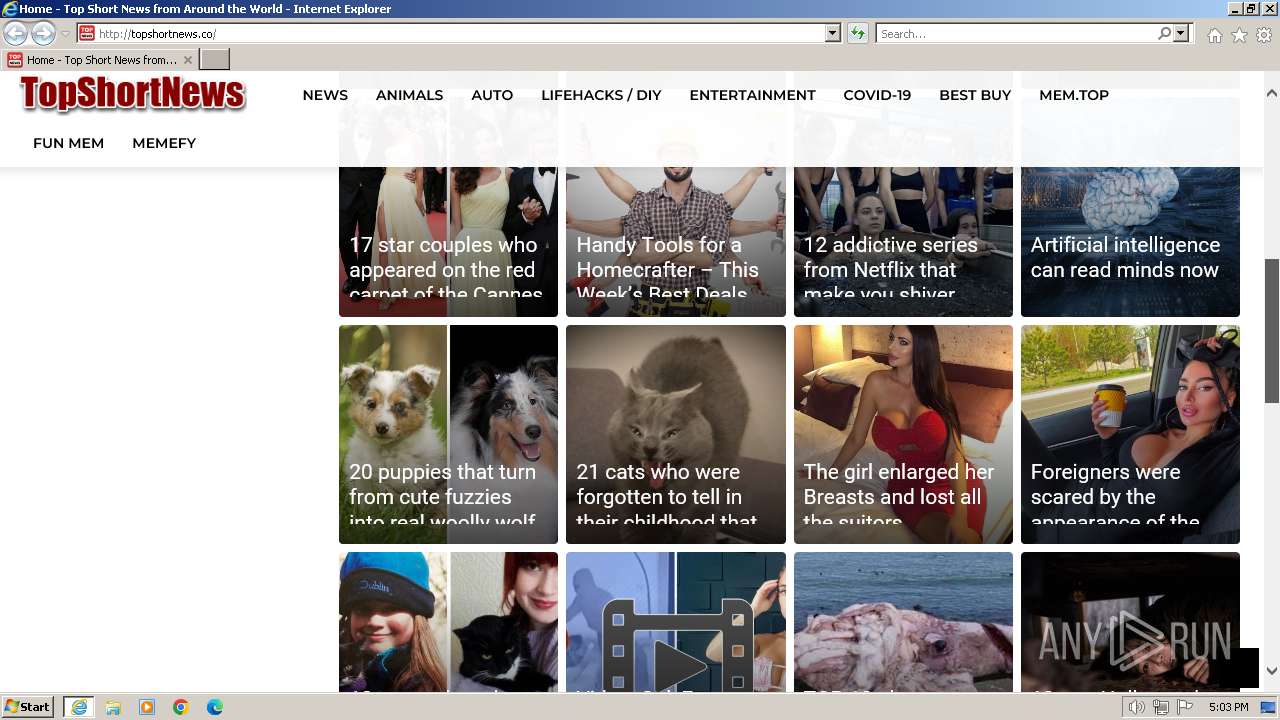Open the search provider dropdown arrow

[x=1181, y=34]
